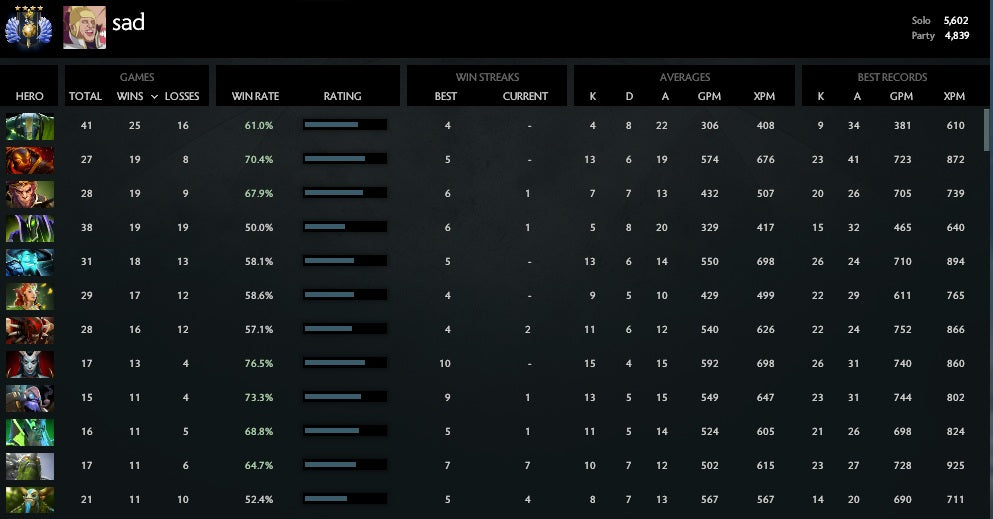
Task: Select the Monkey King hero portrait
Action: (x=29, y=194)
